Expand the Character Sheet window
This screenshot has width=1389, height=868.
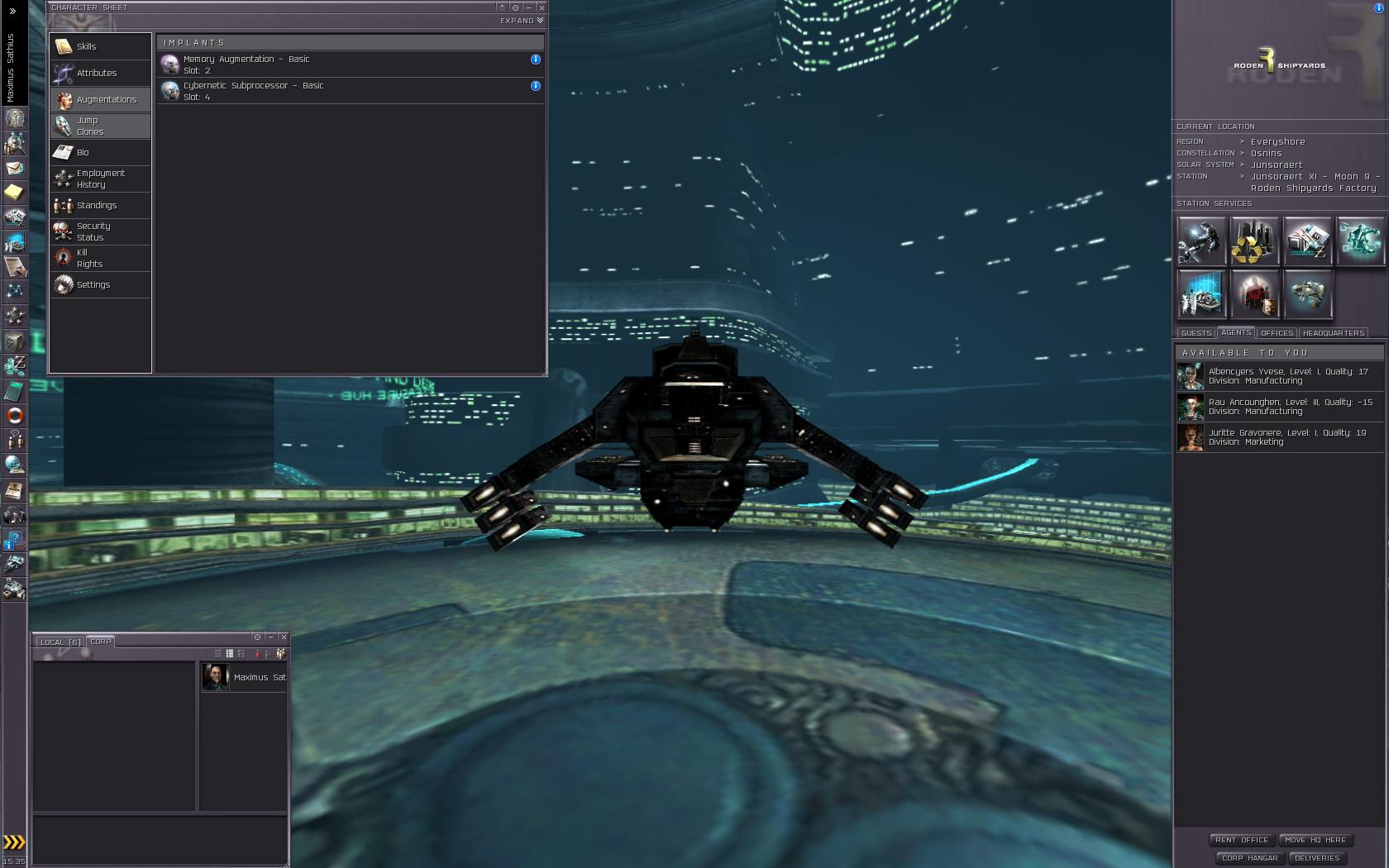tap(522, 21)
